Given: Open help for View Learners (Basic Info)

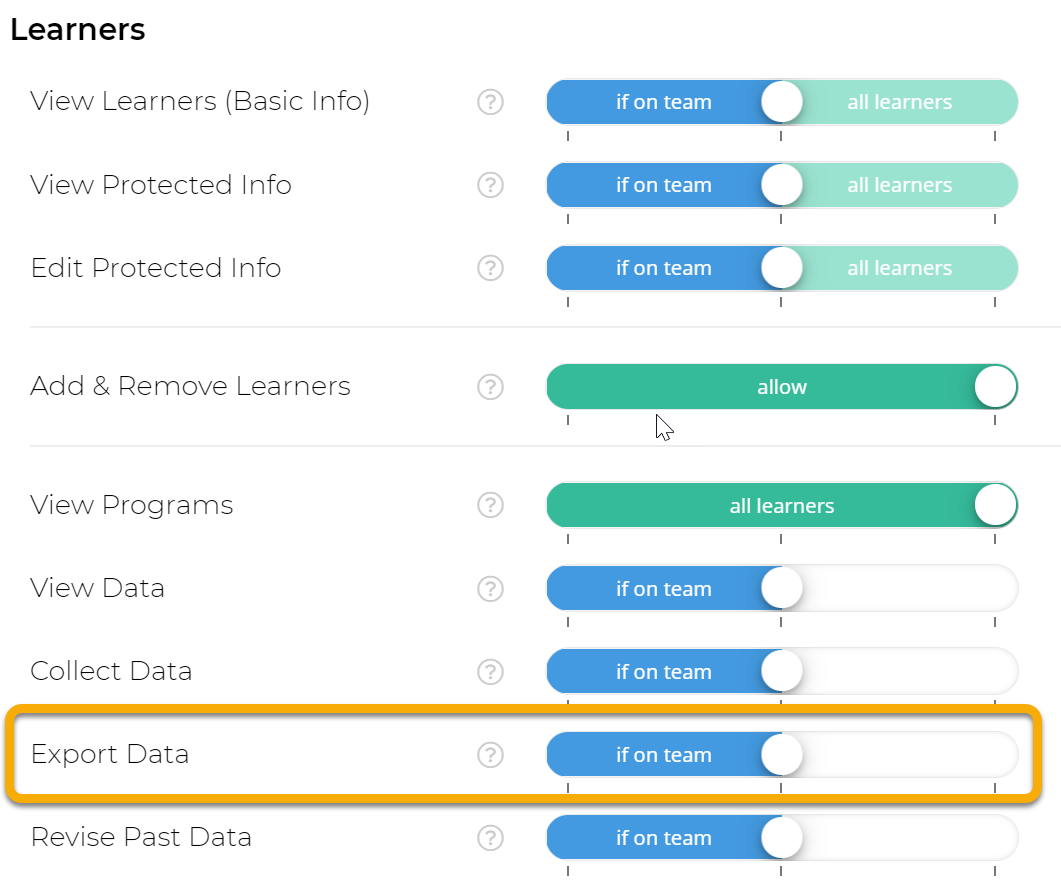Looking at the screenshot, I should 490,102.
